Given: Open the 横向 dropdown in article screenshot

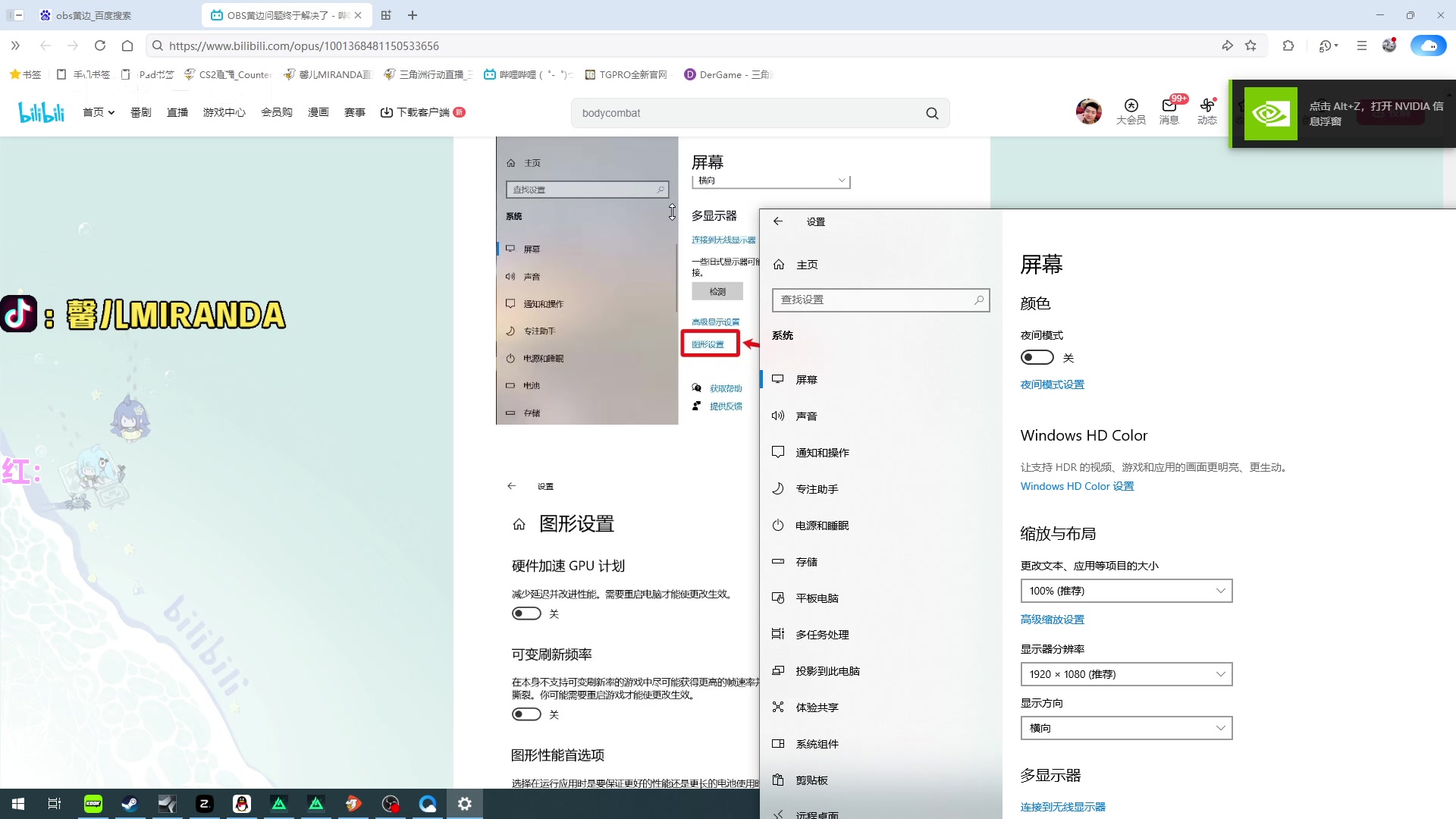Looking at the screenshot, I should pos(771,180).
